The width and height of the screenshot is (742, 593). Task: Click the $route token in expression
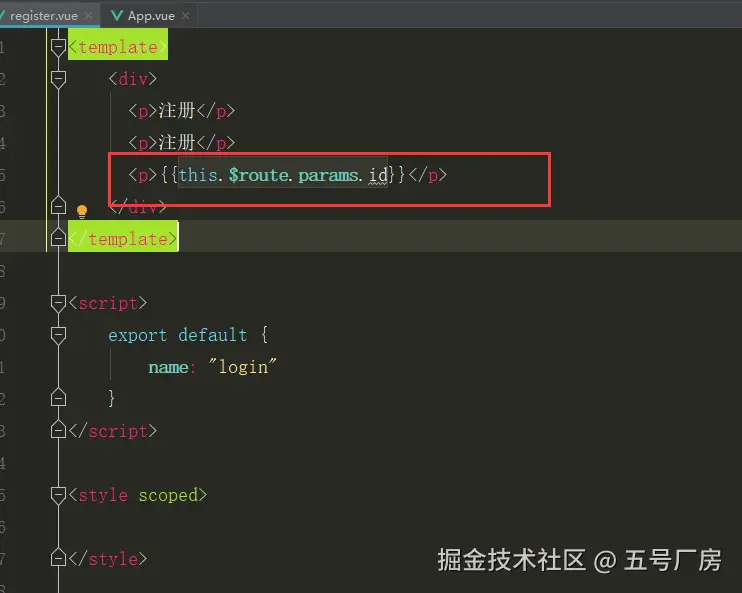[x=258, y=175]
